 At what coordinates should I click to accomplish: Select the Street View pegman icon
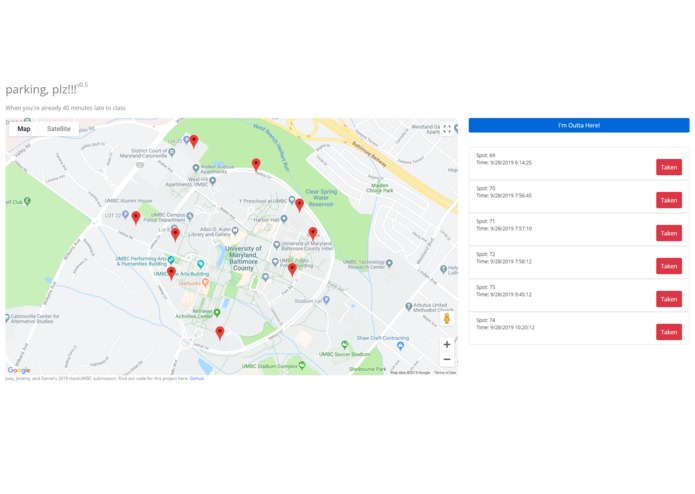(x=447, y=319)
